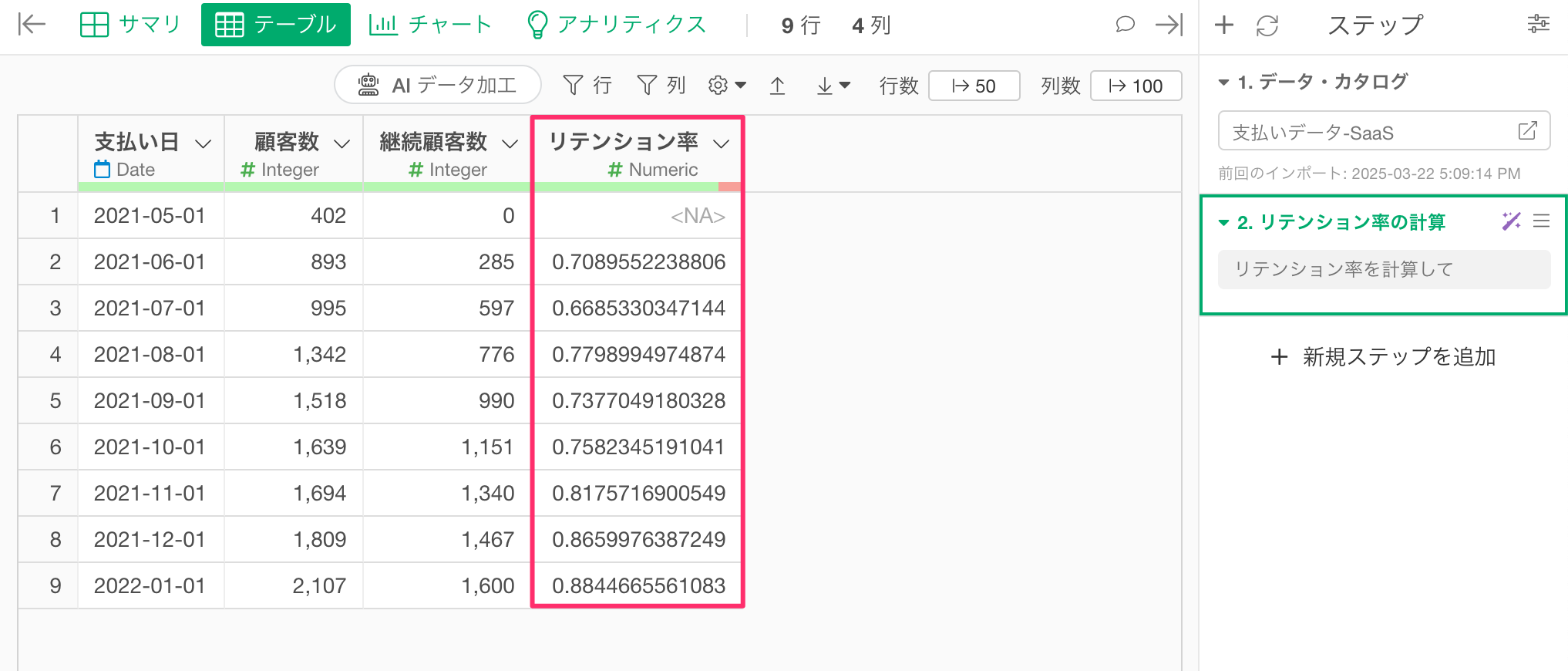Select step 2. リテンション率の計算
1568x671 pixels.
click(1341, 223)
